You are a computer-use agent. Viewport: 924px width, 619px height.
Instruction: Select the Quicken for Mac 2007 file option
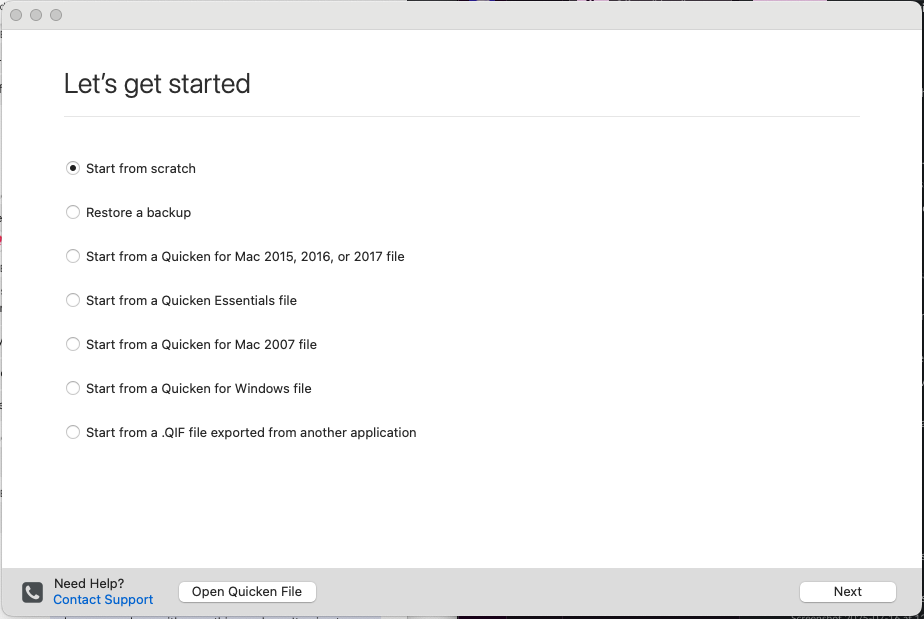tap(72, 344)
